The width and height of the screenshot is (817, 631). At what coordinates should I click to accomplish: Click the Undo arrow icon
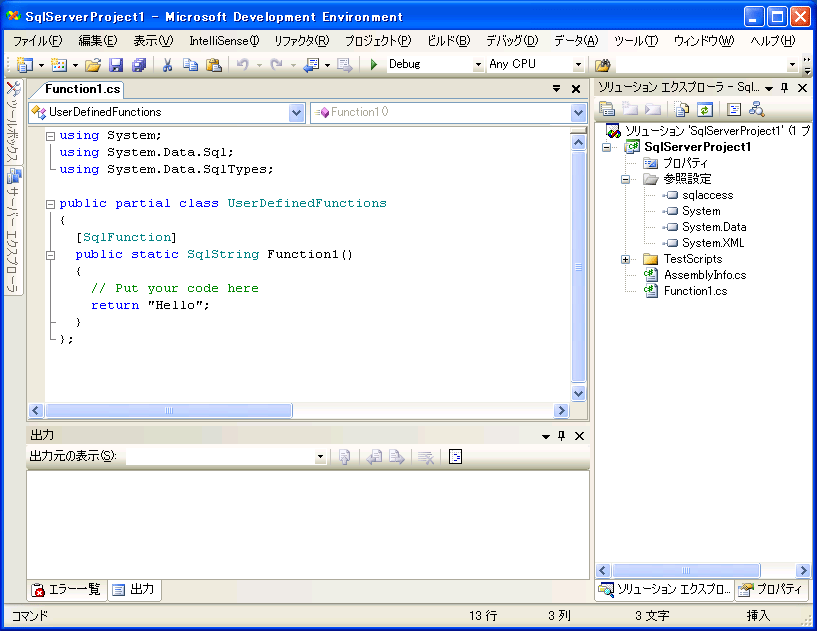(242, 65)
